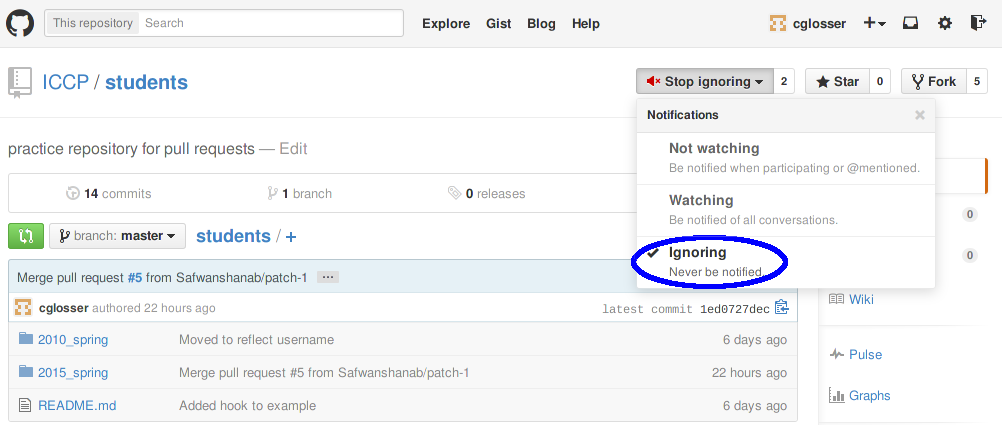Open 'Added hook to example' commit message
This screenshot has width=1002, height=425.
[x=247, y=405]
